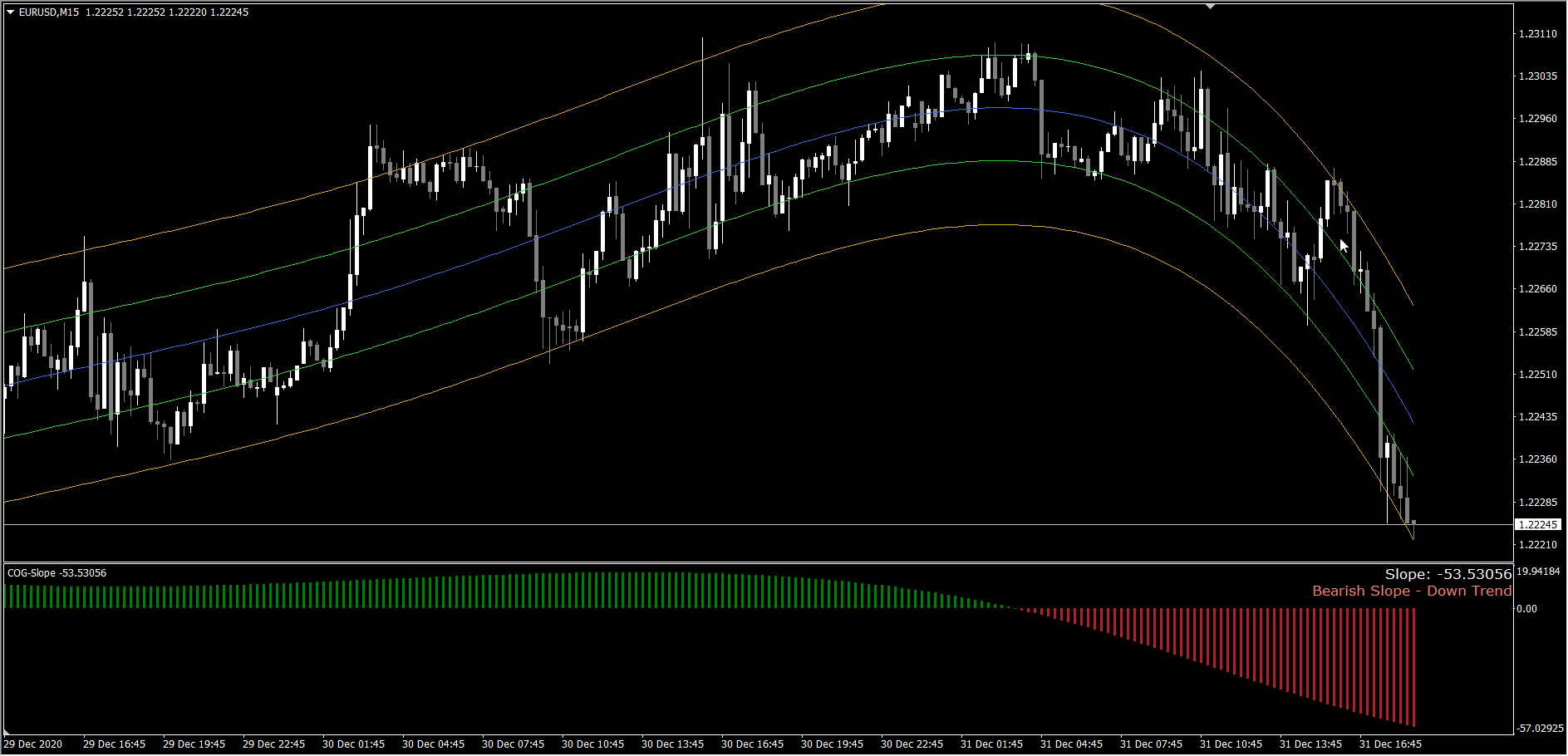Click price scale value 1.22360
The height and width of the screenshot is (756, 1568).
(1538, 459)
